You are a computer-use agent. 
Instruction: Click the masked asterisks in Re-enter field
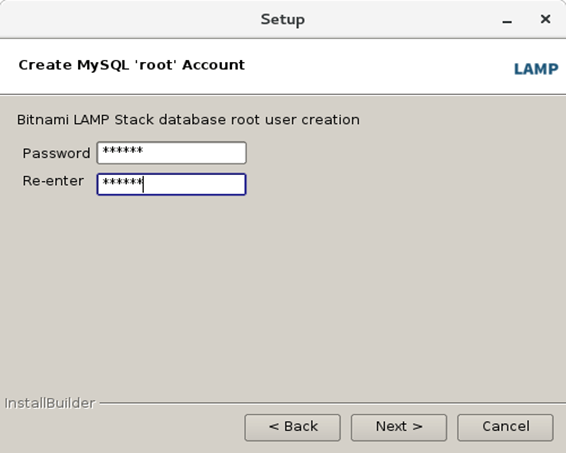(123, 182)
